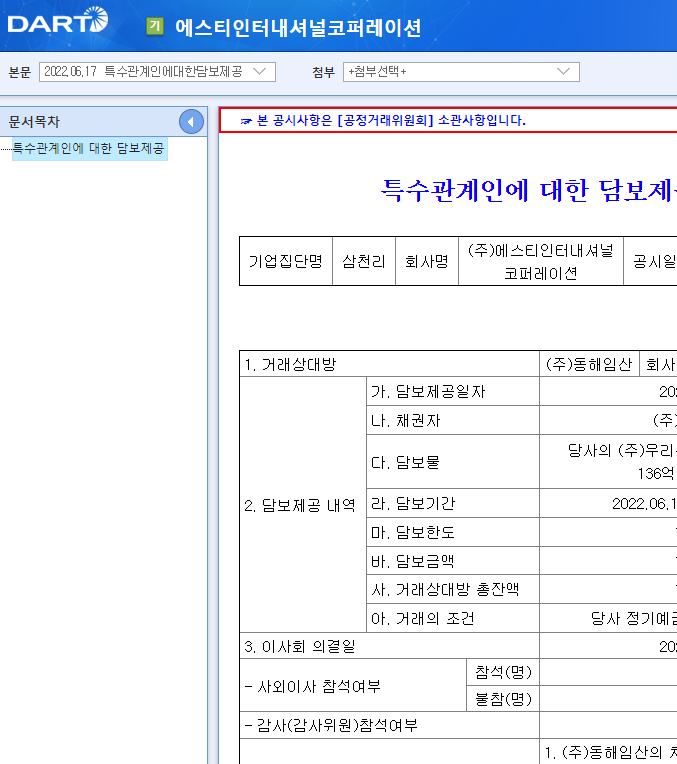The height and width of the screenshot is (764, 677).
Task: Click the 기업집단명 table cell
Action: [286, 261]
